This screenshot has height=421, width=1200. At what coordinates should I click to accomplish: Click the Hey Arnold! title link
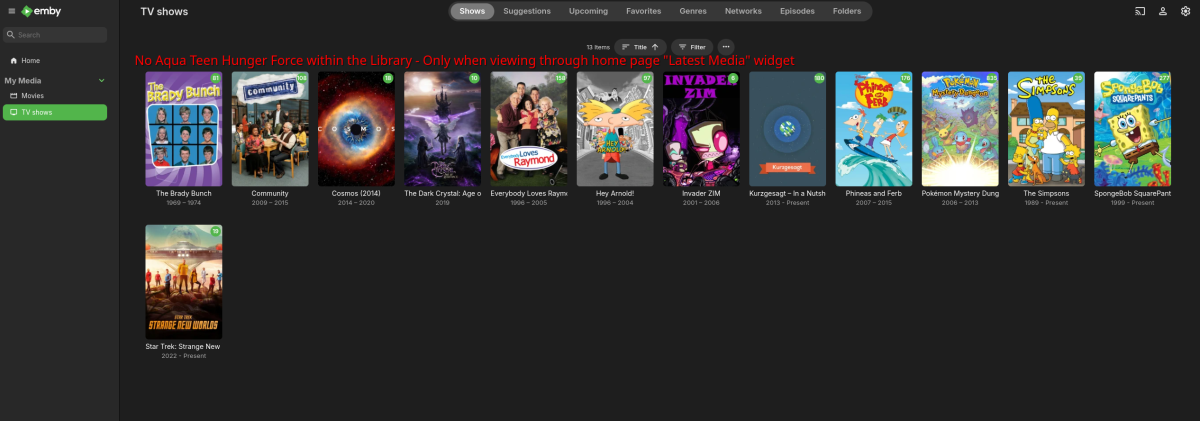tap(615, 193)
